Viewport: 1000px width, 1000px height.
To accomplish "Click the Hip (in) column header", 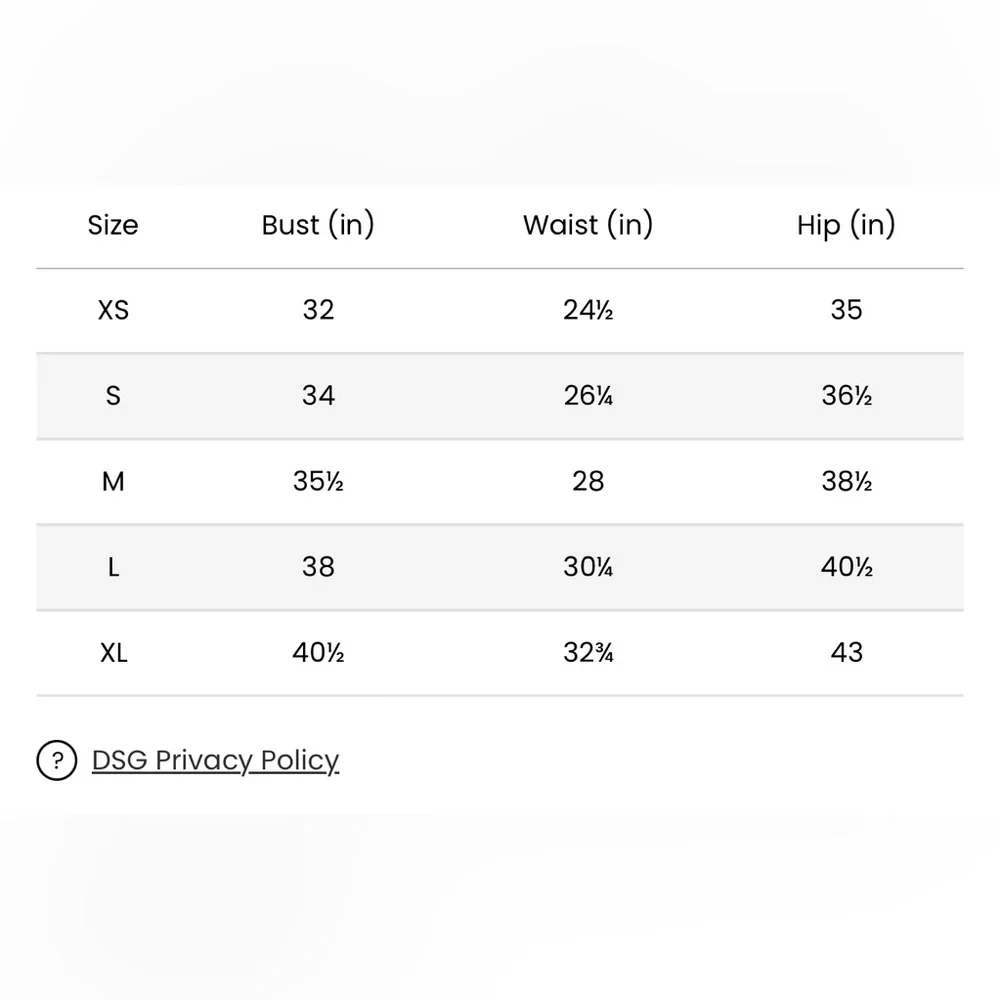I will coord(846,225).
